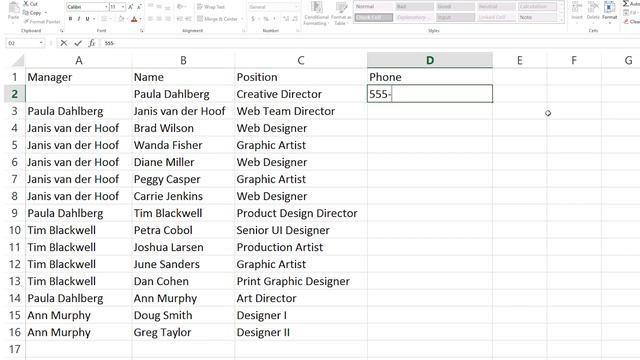Open the General number format dropdown
The height and width of the screenshot is (360, 640).
click(296, 7)
